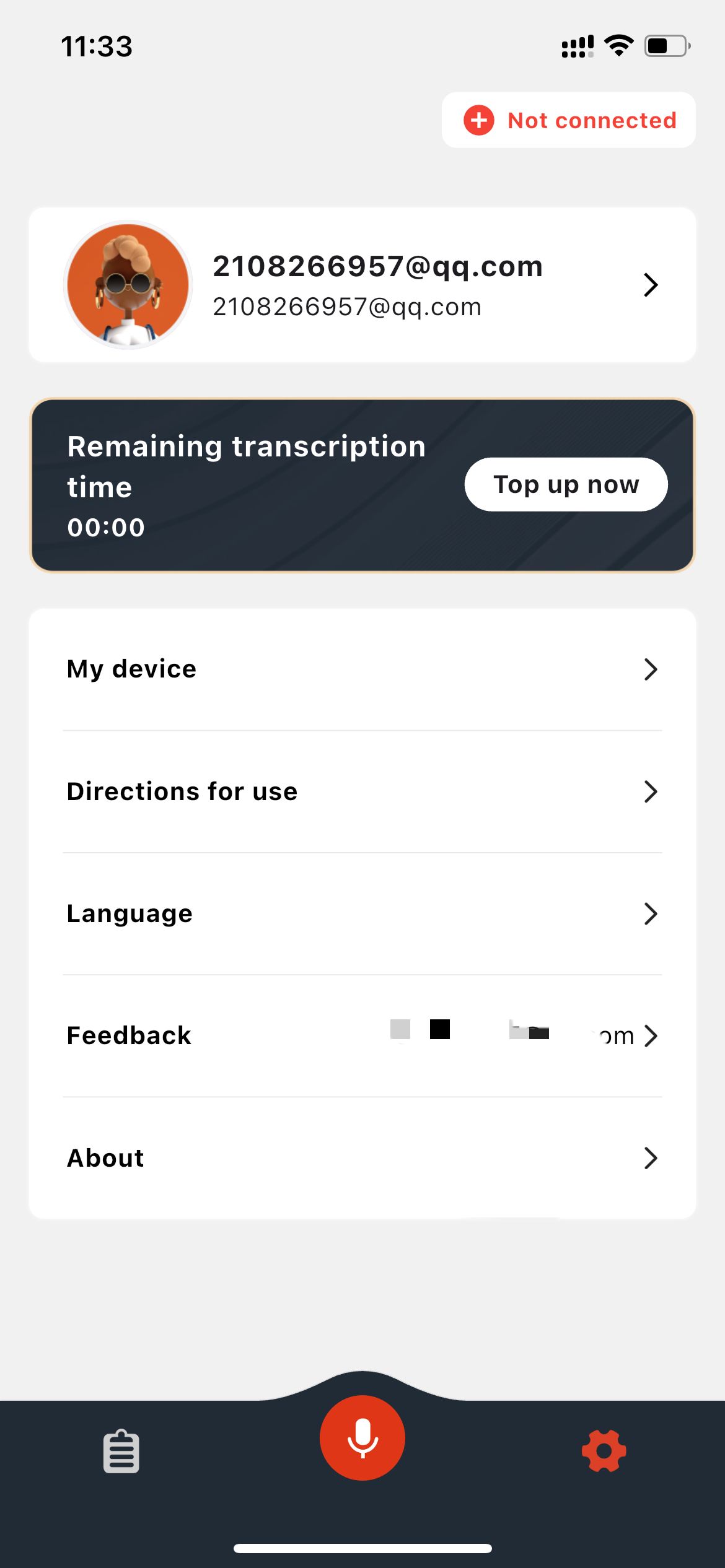Tap the red plus connection icon
Viewport: 725px width, 1568px height.
tap(479, 120)
